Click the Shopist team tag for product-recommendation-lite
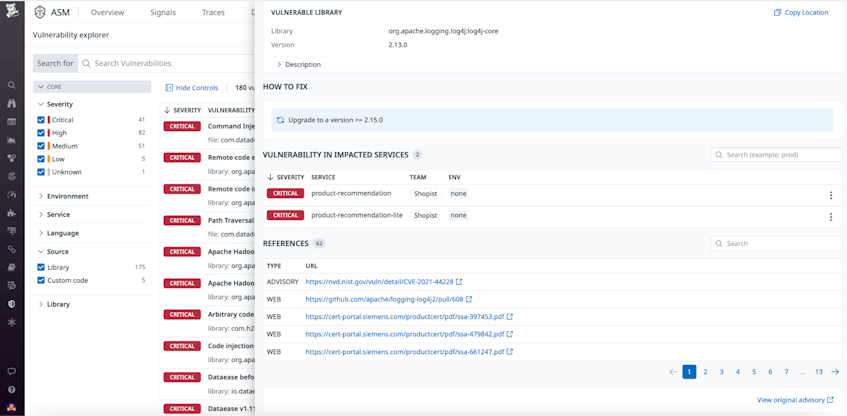 [x=426, y=215]
